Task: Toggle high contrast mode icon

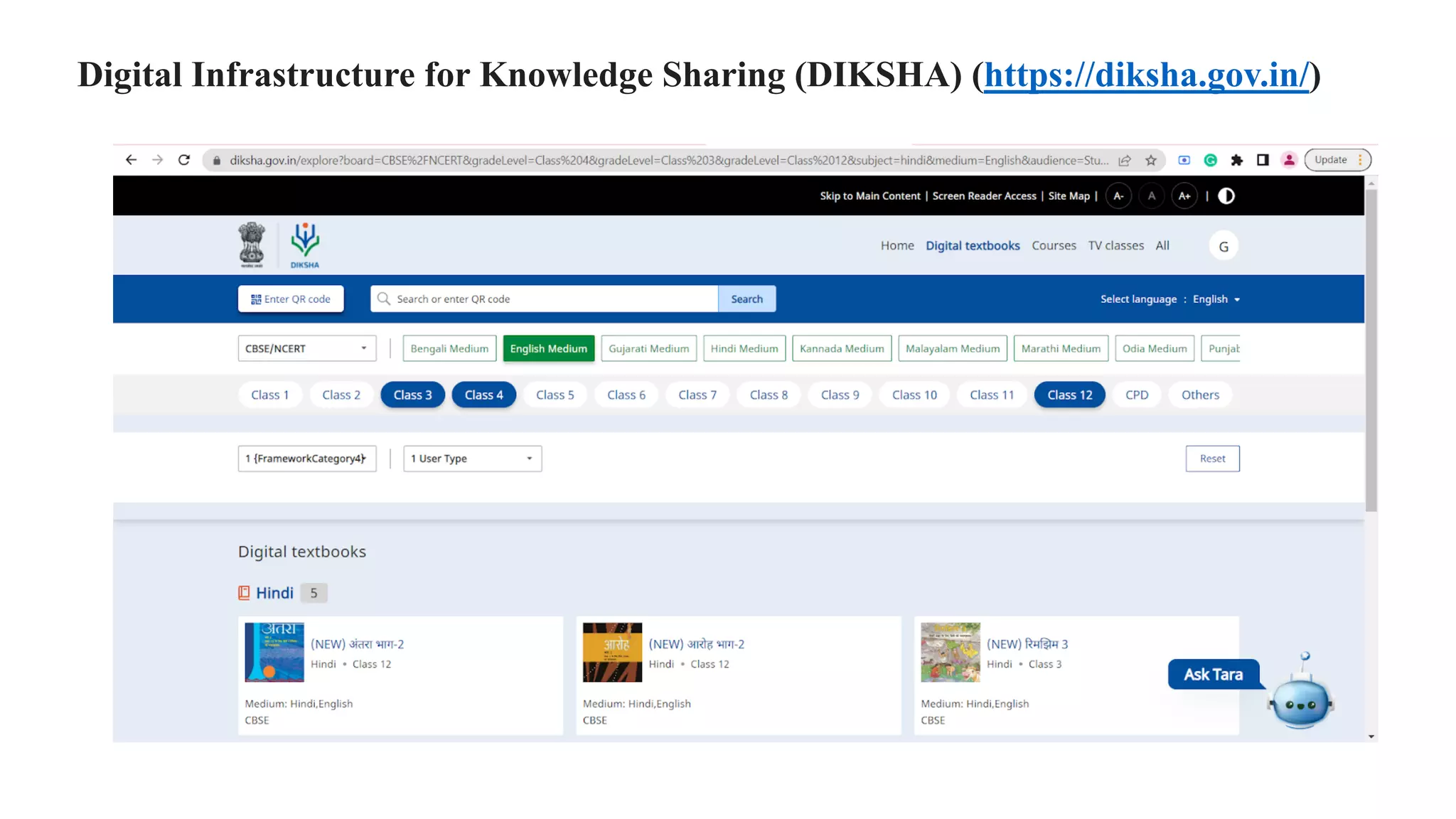Action: tap(1226, 196)
